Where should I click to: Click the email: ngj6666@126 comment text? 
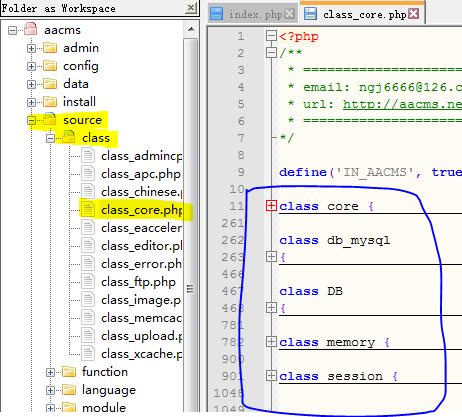(x=382, y=87)
